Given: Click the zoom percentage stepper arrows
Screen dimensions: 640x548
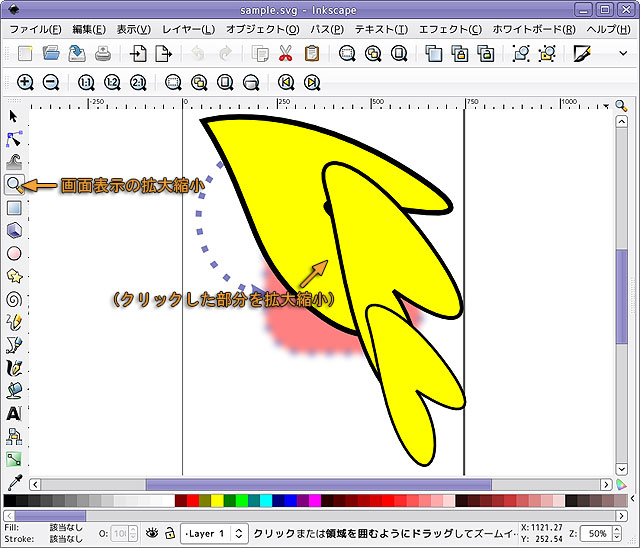Looking at the screenshot, I should pos(615,534).
